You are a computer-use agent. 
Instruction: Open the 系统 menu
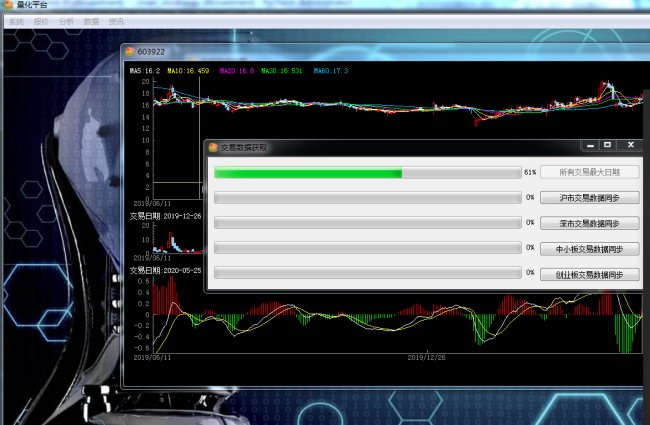pyautogui.click(x=16, y=20)
